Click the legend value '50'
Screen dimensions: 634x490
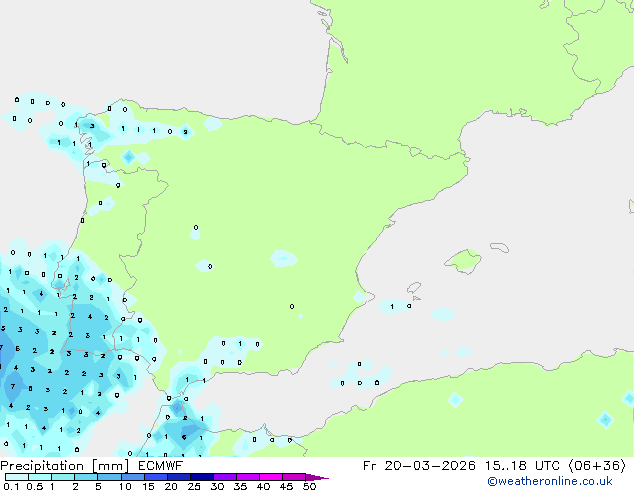[310, 486]
